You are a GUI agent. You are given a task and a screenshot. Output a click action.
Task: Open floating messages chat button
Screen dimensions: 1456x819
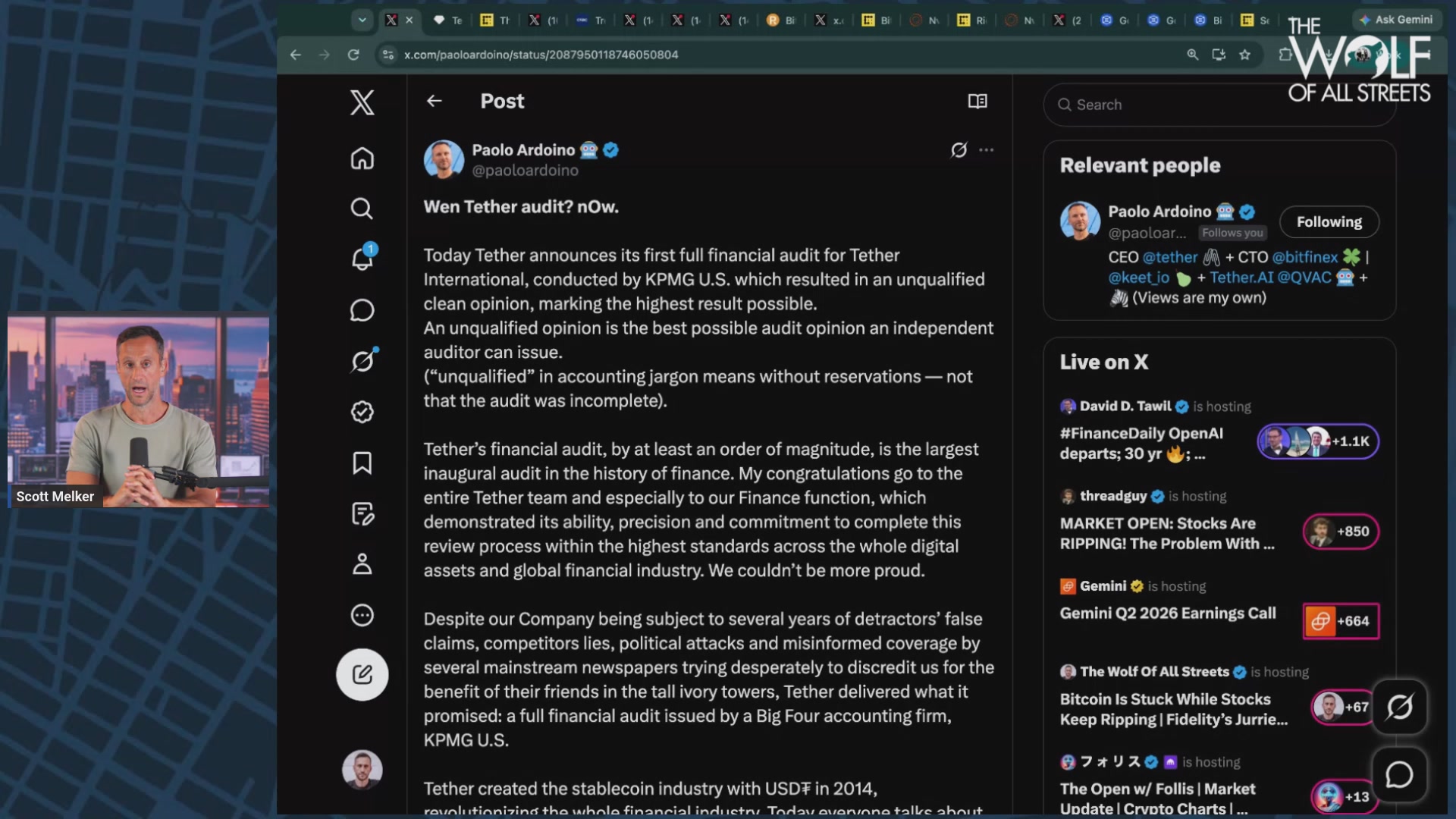[1399, 774]
